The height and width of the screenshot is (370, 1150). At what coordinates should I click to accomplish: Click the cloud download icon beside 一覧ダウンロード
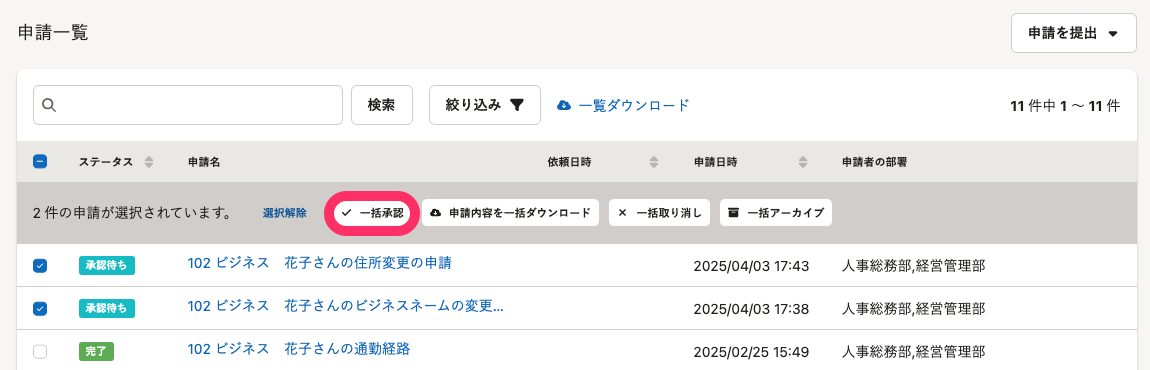click(x=564, y=105)
